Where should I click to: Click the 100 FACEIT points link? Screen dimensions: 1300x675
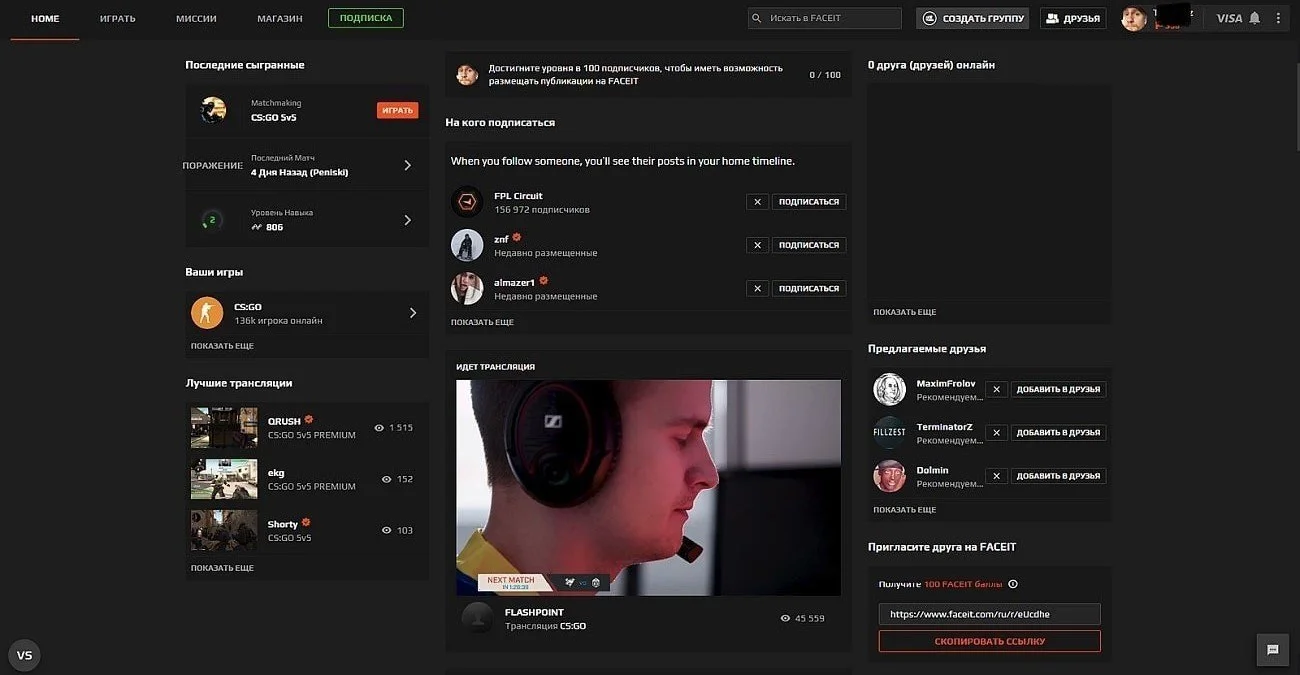963,584
